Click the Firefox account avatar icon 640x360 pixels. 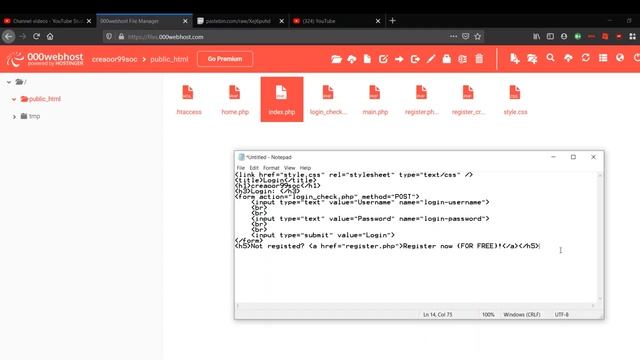tap(564, 36)
